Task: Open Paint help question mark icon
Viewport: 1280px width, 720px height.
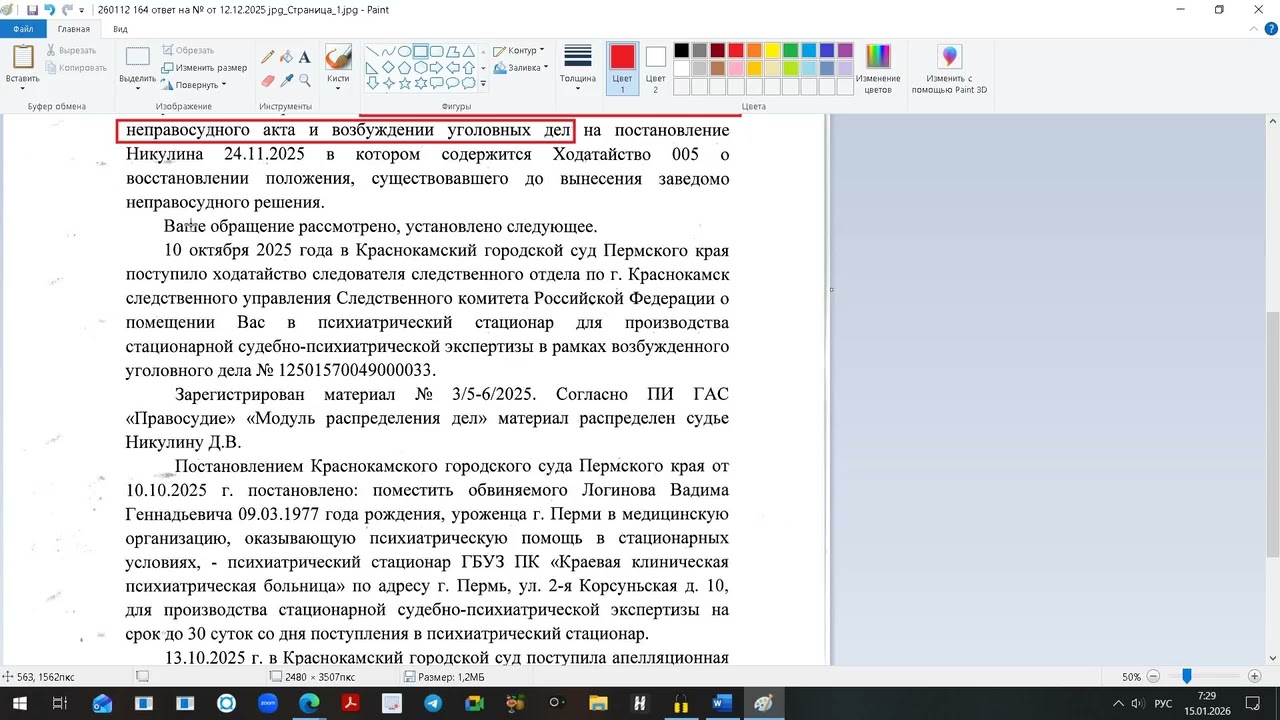Action: (1270, 29)
